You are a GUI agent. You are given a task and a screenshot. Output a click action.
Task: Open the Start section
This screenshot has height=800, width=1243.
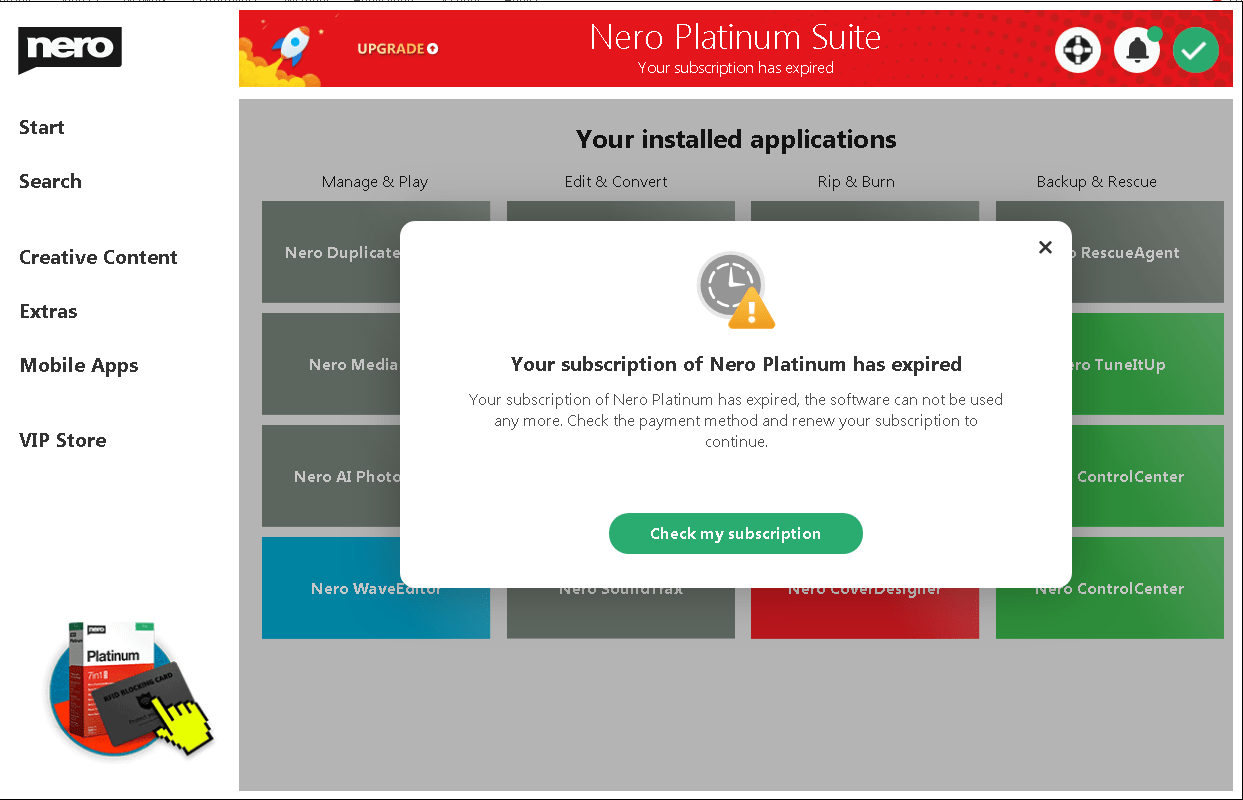(x=42, y=127)
